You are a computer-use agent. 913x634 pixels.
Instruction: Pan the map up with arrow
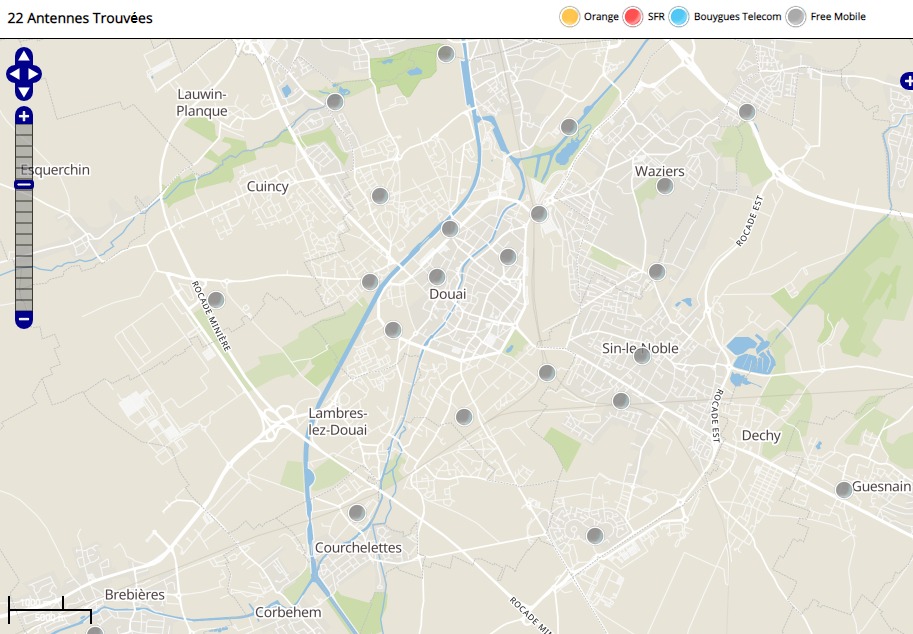[x=24, y=56]
